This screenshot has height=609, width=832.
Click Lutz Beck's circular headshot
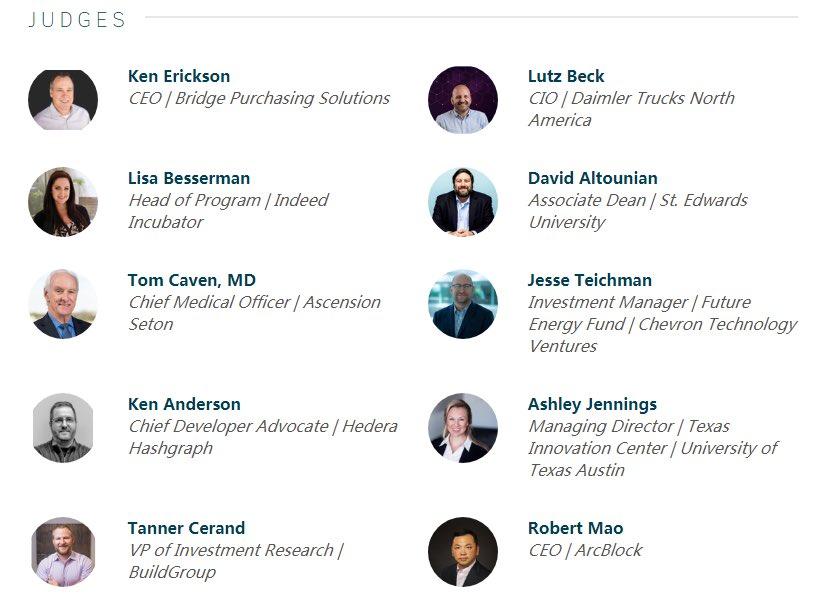pos(463,100)
